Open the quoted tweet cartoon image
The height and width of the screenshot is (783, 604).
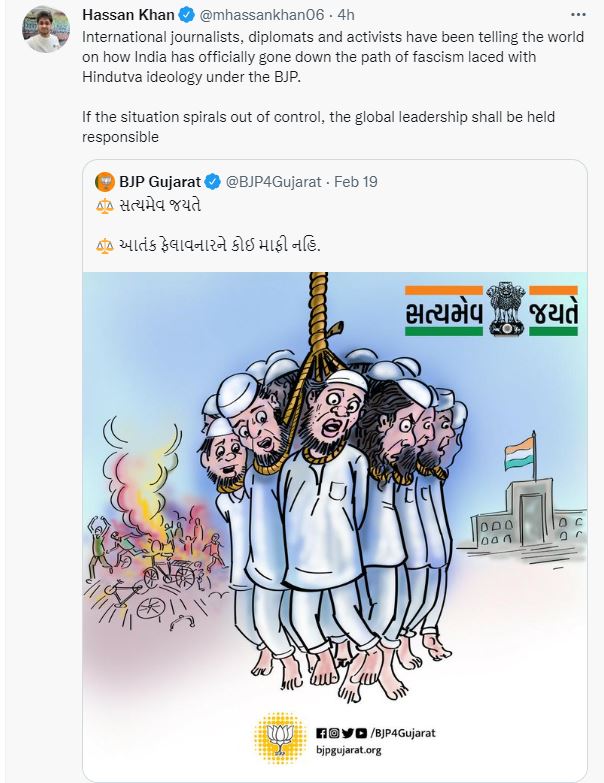coord(335,522)
